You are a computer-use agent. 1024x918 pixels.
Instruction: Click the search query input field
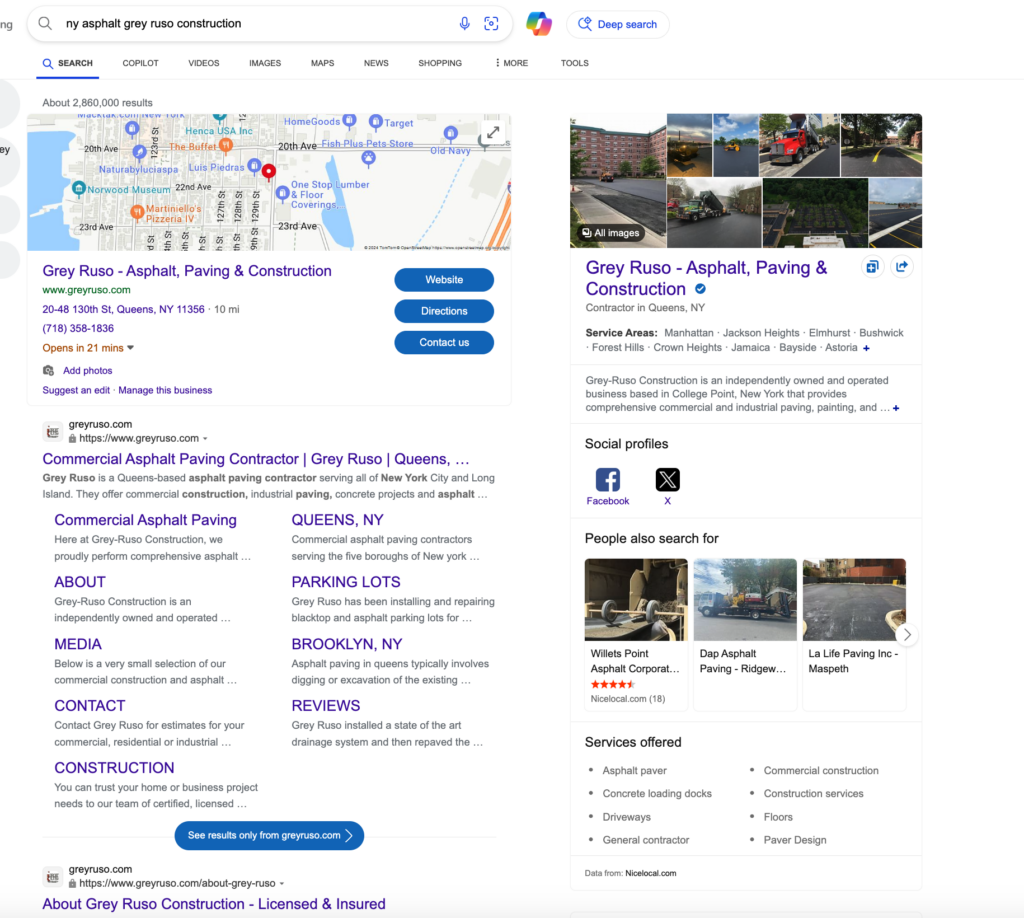pyautogui.click(x=250, y=24)
